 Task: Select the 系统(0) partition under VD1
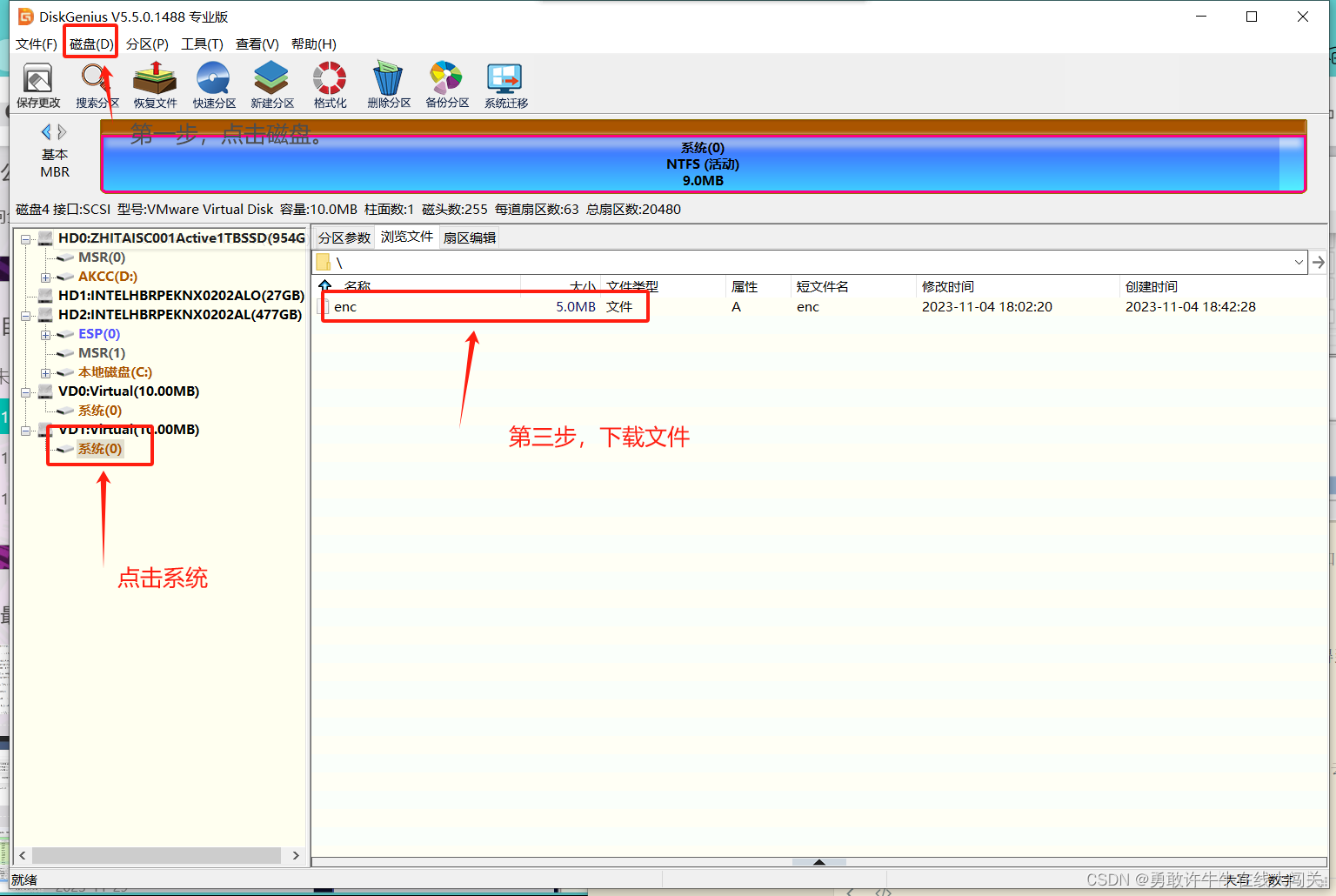(x=98, y=448)
